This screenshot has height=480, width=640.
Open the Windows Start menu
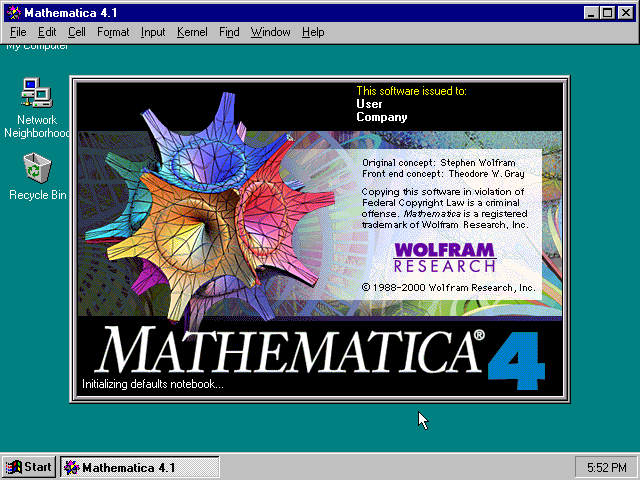pos(29,467)
